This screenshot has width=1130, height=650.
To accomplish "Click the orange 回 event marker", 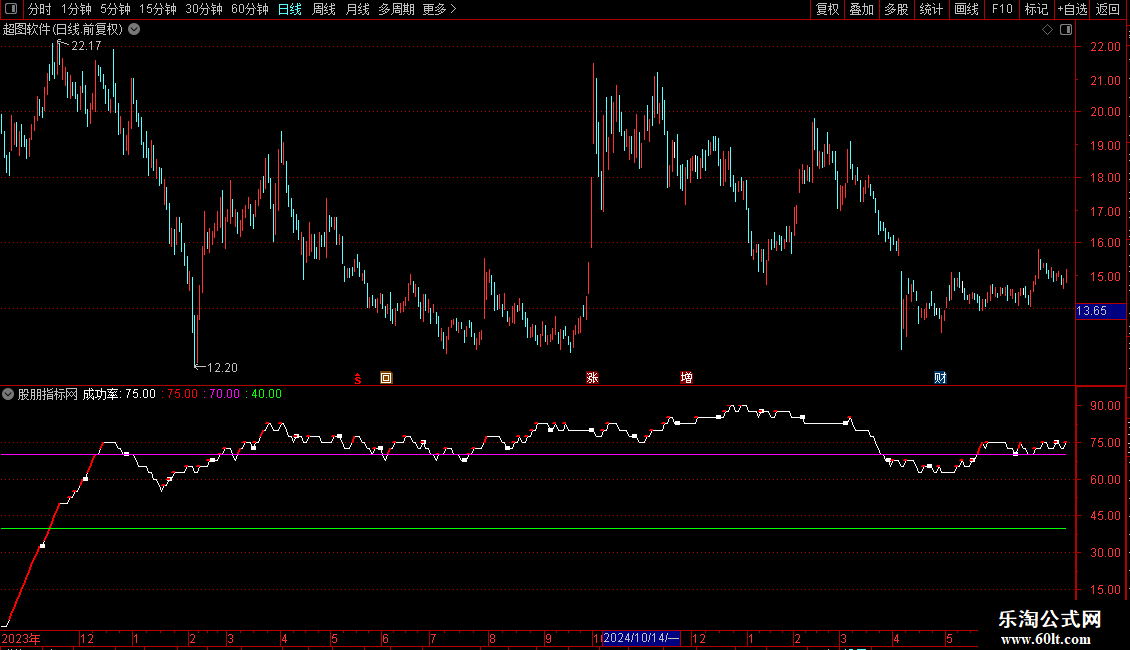I will 386,378.
